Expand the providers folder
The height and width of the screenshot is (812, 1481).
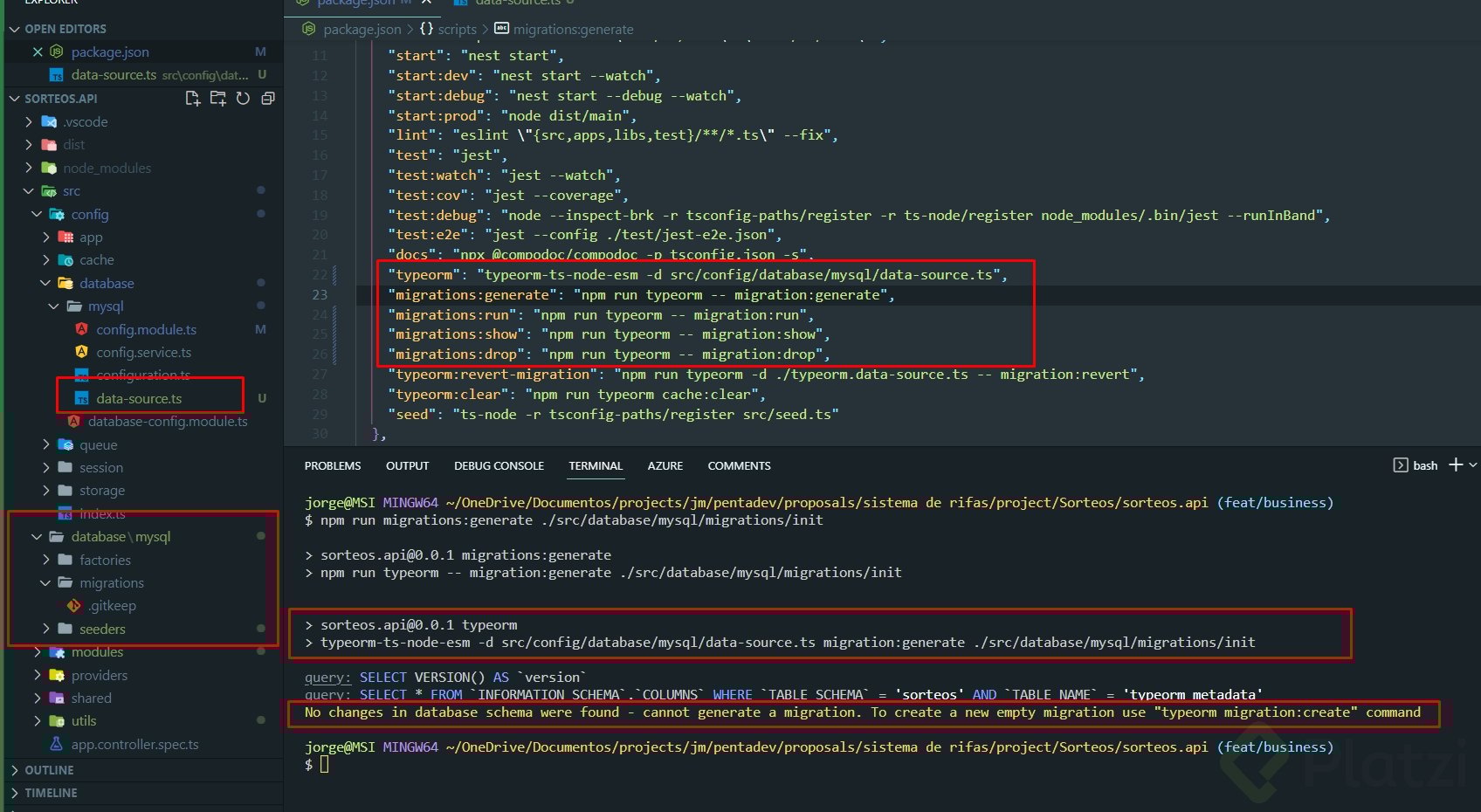coord(37,675)
